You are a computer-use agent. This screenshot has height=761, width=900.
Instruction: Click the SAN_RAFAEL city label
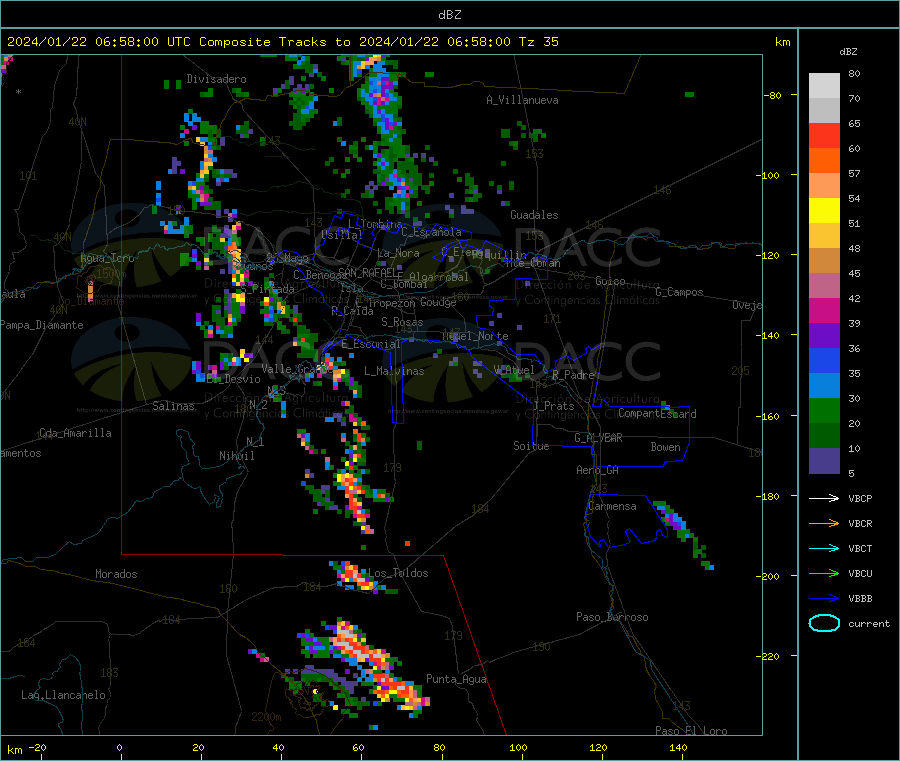click(370, 272)
